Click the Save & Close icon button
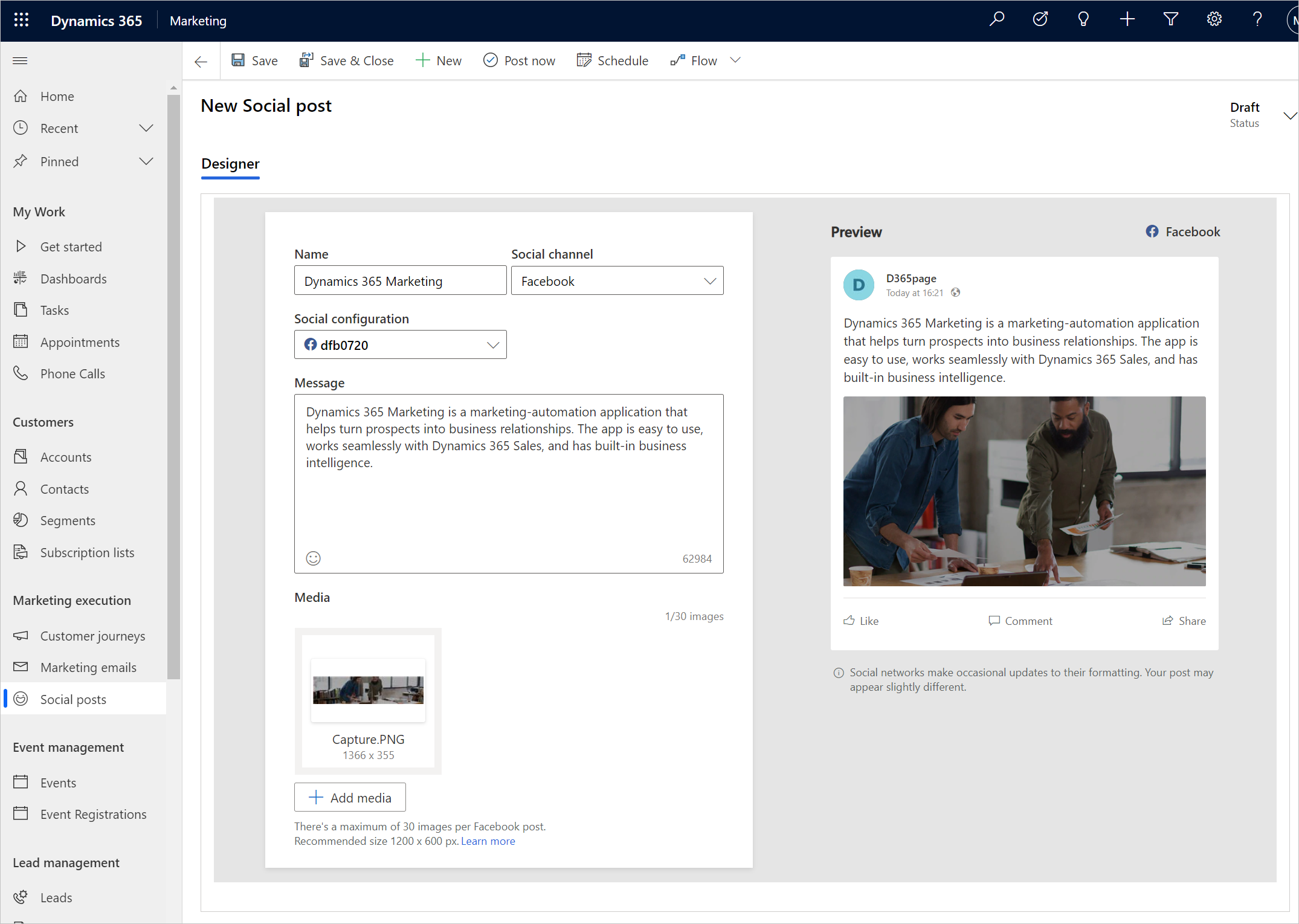This screenshot has height=924, width=1299. tap(305, 61)
